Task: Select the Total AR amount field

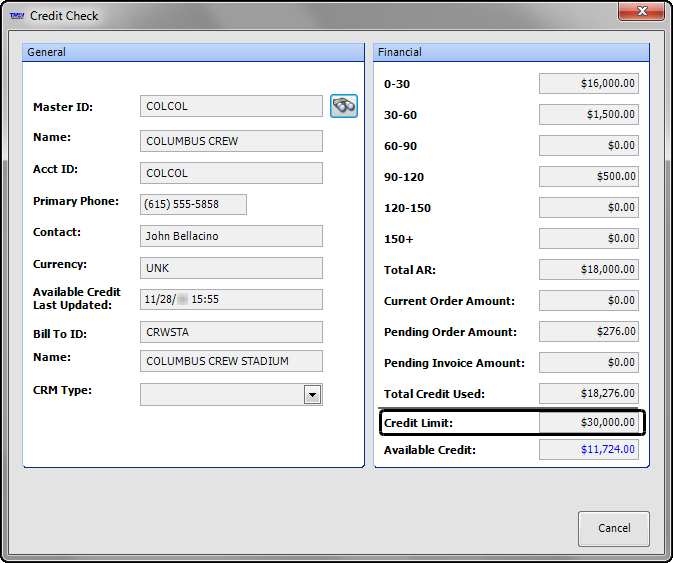Action: (588, 269)
